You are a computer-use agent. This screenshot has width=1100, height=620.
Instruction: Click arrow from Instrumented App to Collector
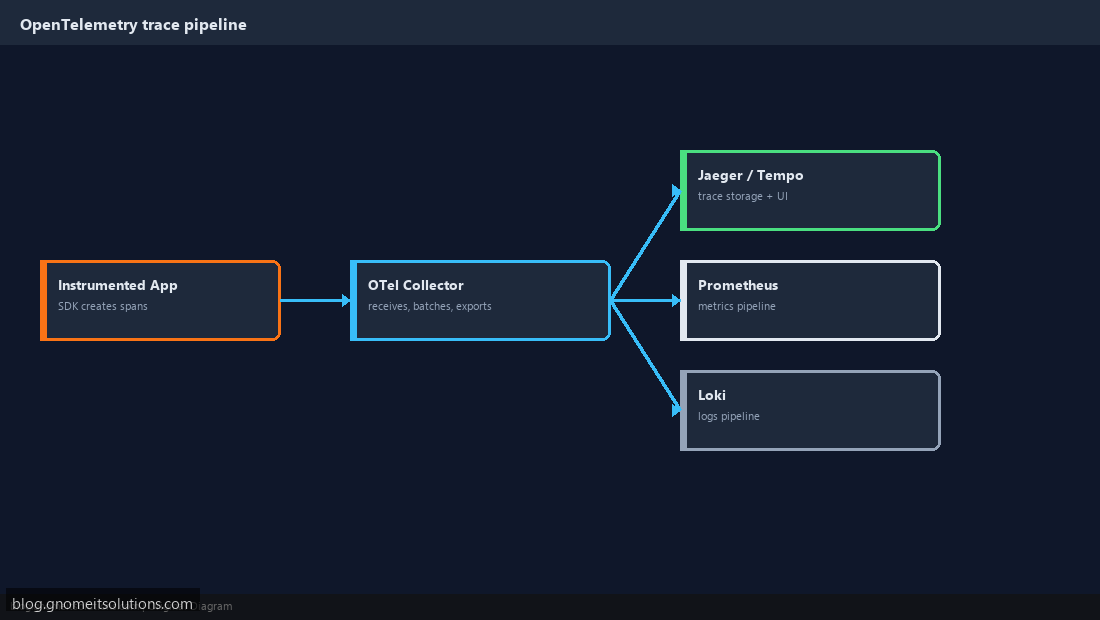(315, 300)
